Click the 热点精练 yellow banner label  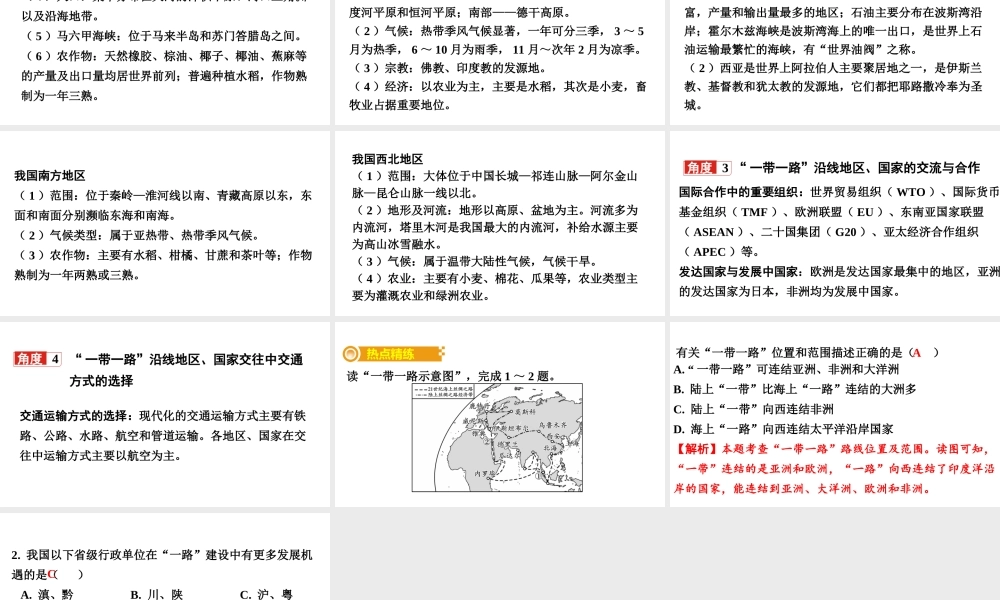[x=390, y=354]
